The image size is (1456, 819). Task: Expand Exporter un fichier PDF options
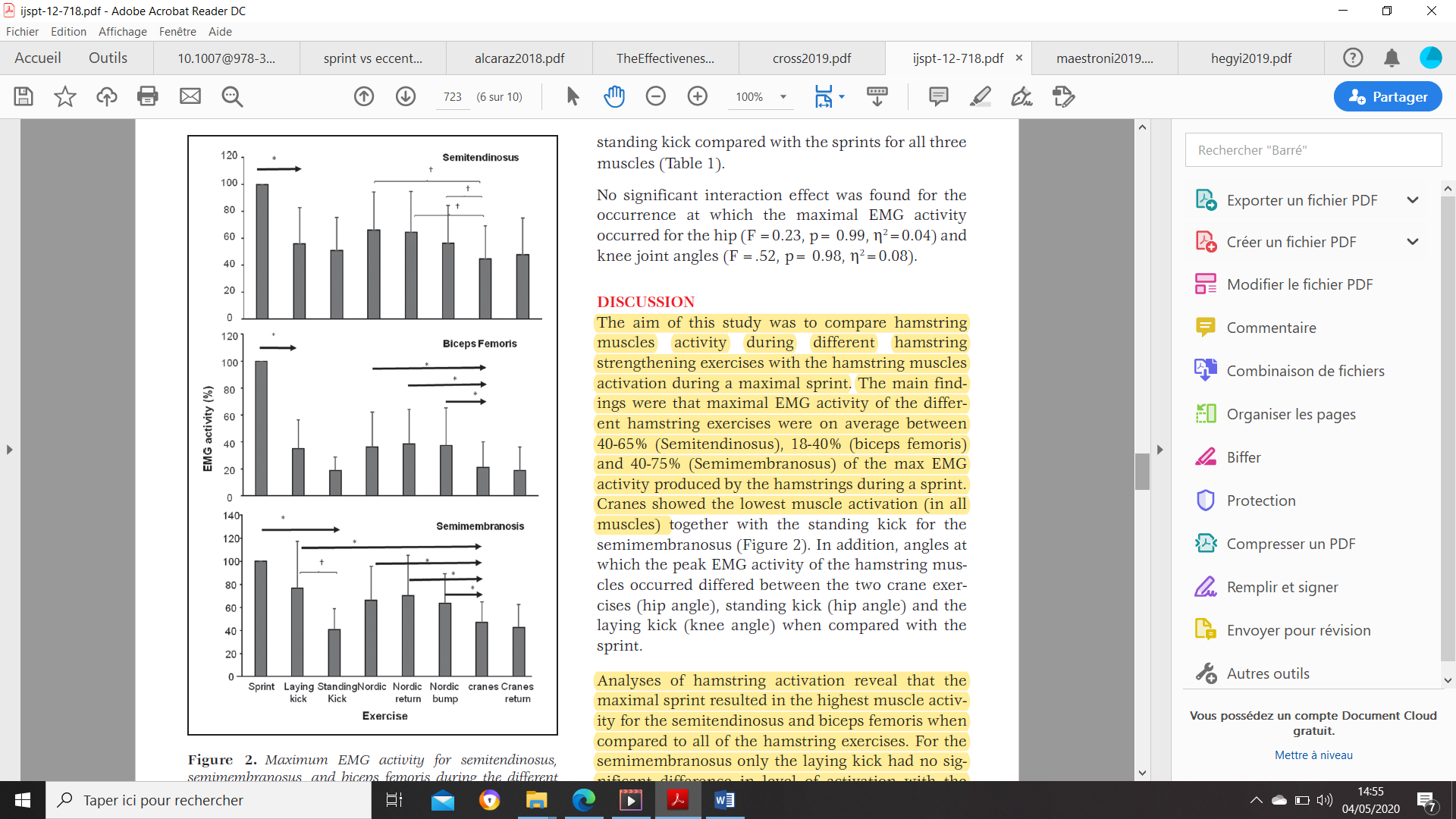click(x=1413, y=200)
